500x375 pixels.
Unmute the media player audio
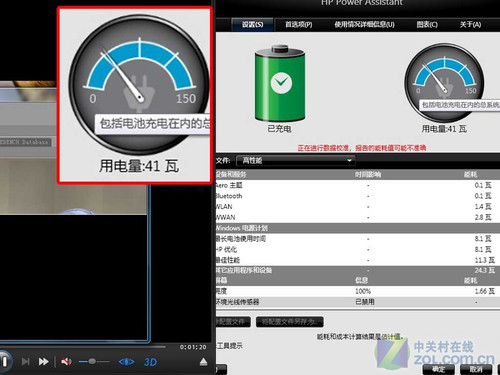[66, 362]
